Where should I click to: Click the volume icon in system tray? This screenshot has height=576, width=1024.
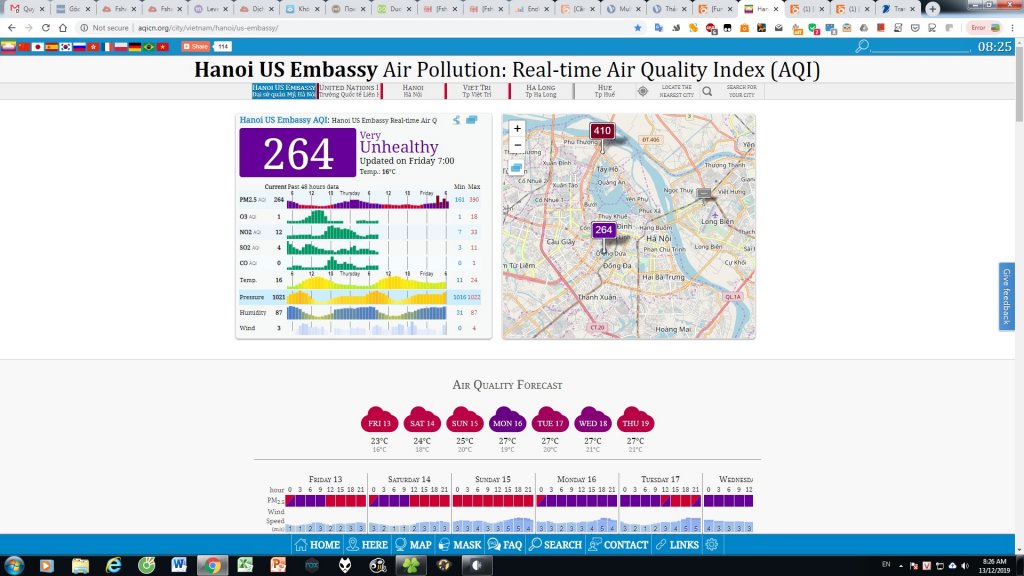tap(965, 566)
